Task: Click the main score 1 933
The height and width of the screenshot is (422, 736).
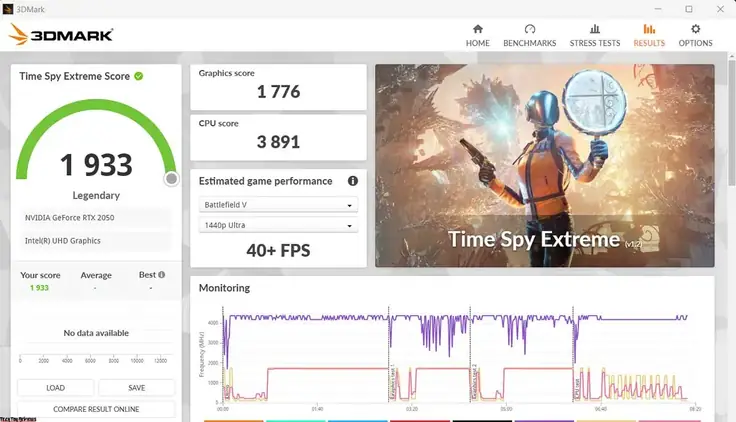Action: click(x=96, y=165)
